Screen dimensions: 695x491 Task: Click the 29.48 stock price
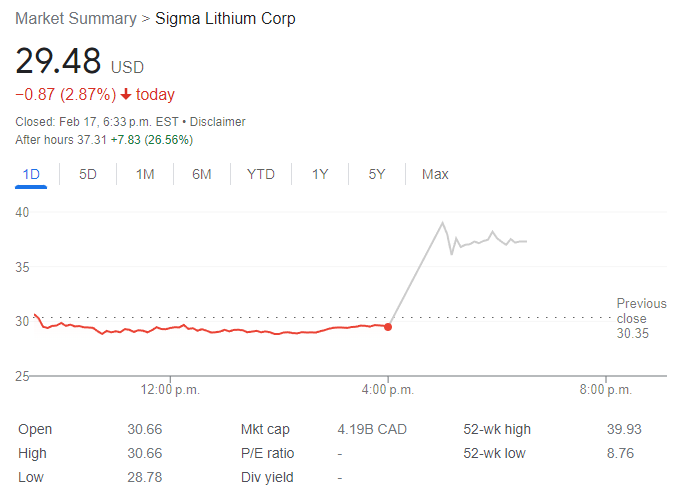(x=58, y=61)
